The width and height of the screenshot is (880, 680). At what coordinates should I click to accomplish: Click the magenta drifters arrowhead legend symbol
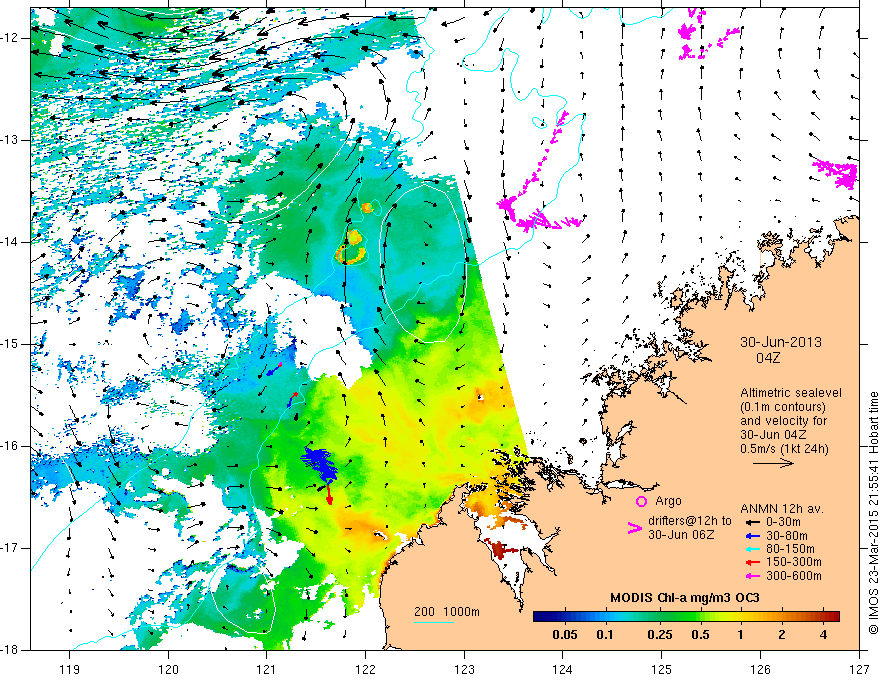coord(634,528)
